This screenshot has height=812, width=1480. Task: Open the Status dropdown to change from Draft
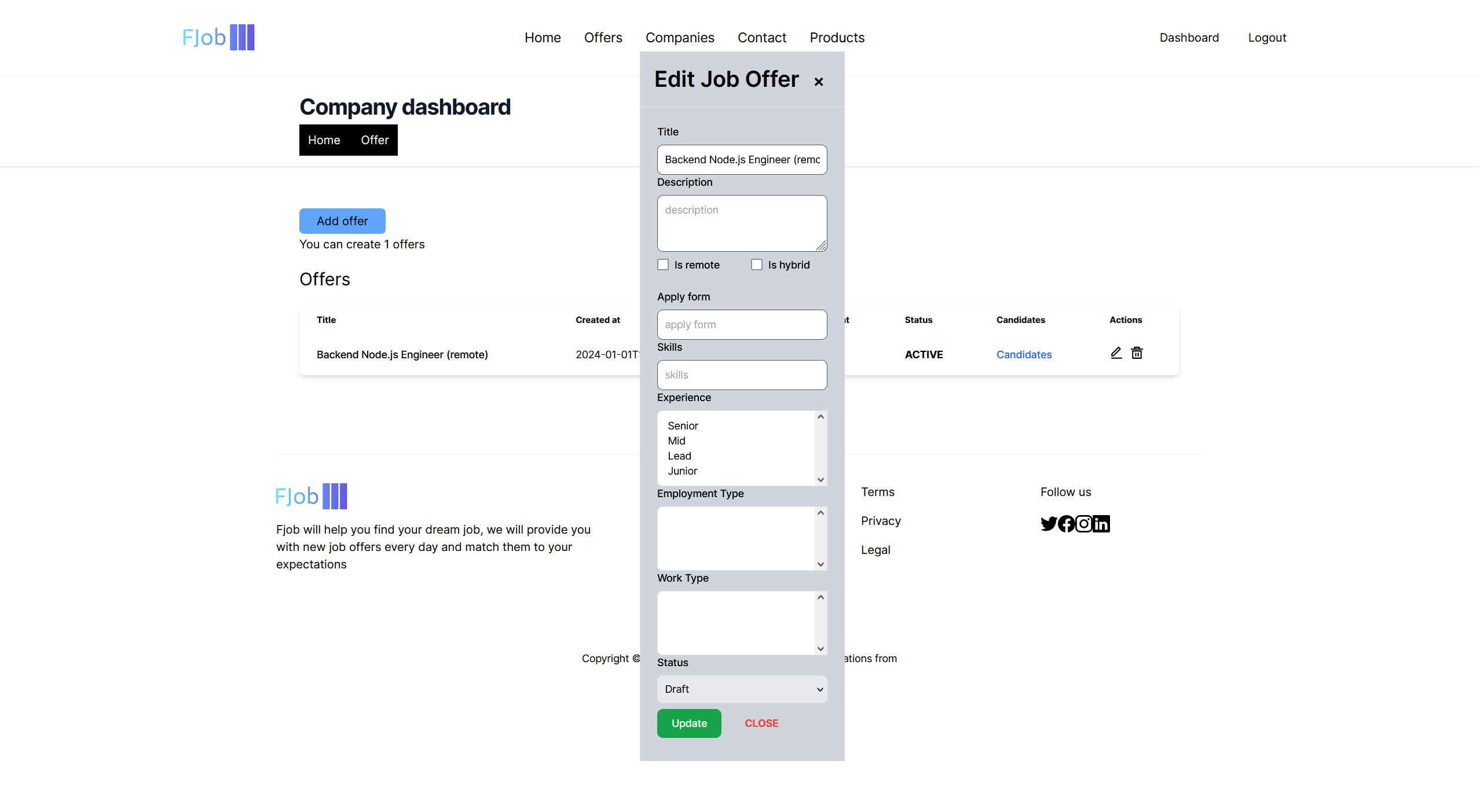[x=742, y=689]
